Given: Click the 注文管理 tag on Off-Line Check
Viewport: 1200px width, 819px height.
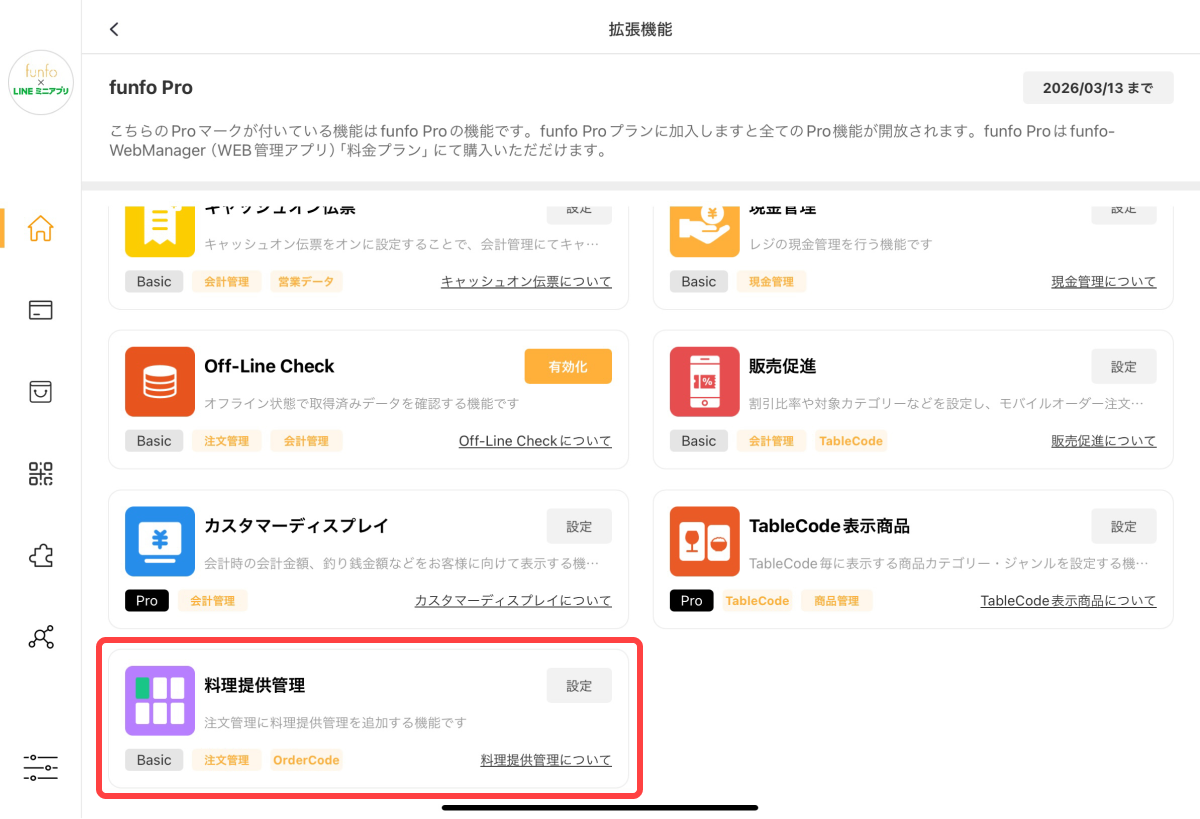Looking at the screenshot, I should click(x=226, y=441).
